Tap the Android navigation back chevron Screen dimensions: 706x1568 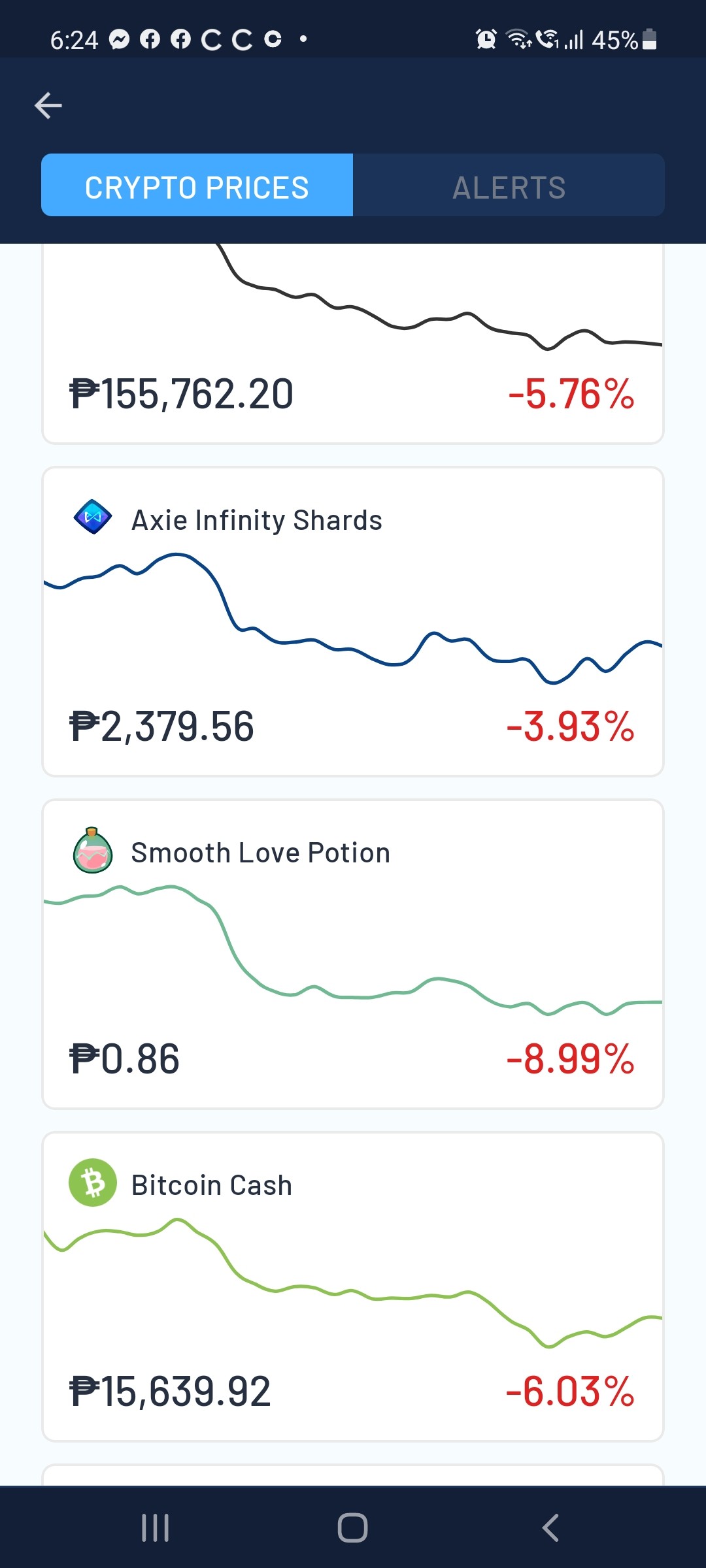[x=550, y=1528]
